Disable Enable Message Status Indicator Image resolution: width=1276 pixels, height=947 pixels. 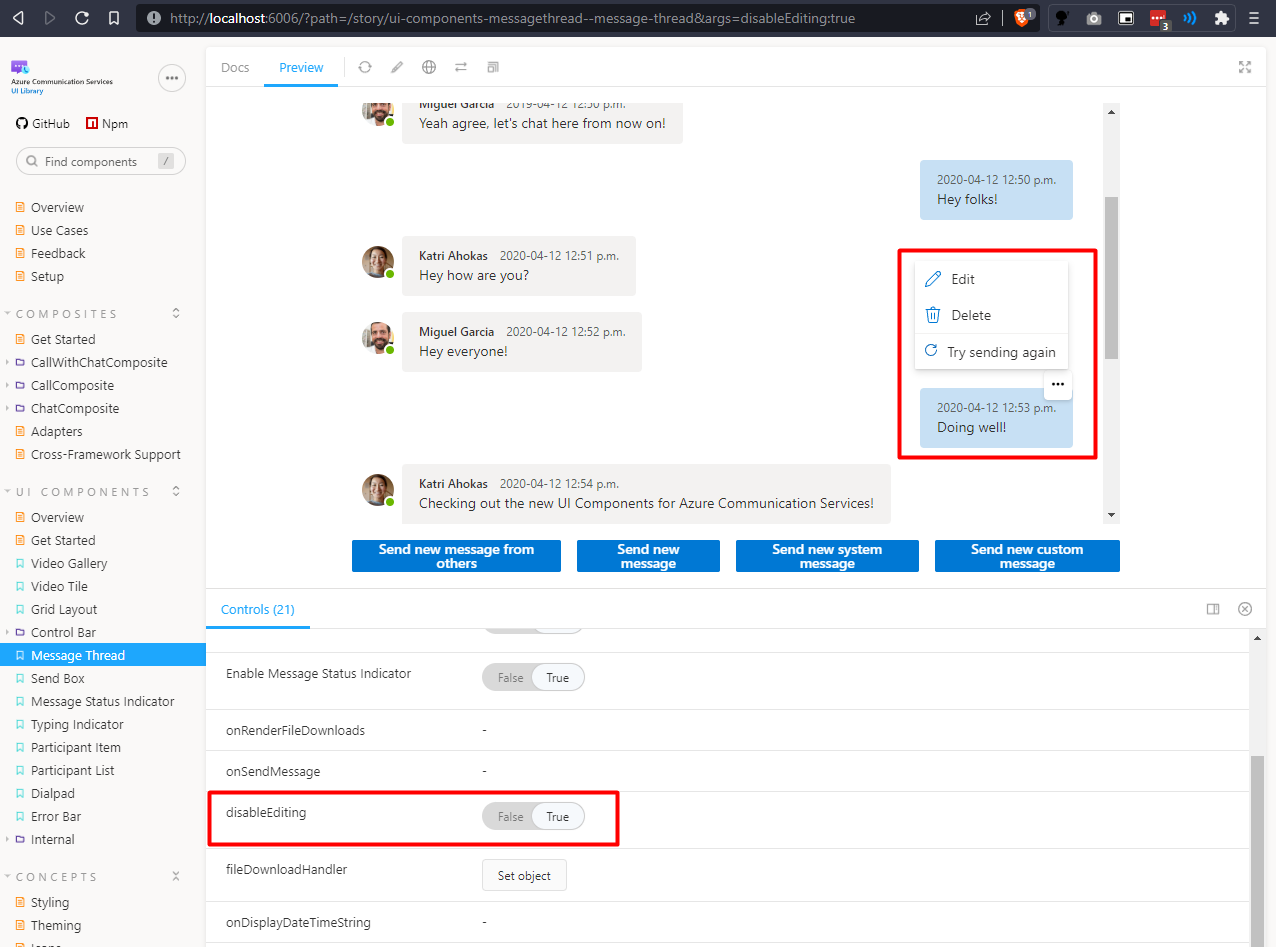[x=509, y=677]
